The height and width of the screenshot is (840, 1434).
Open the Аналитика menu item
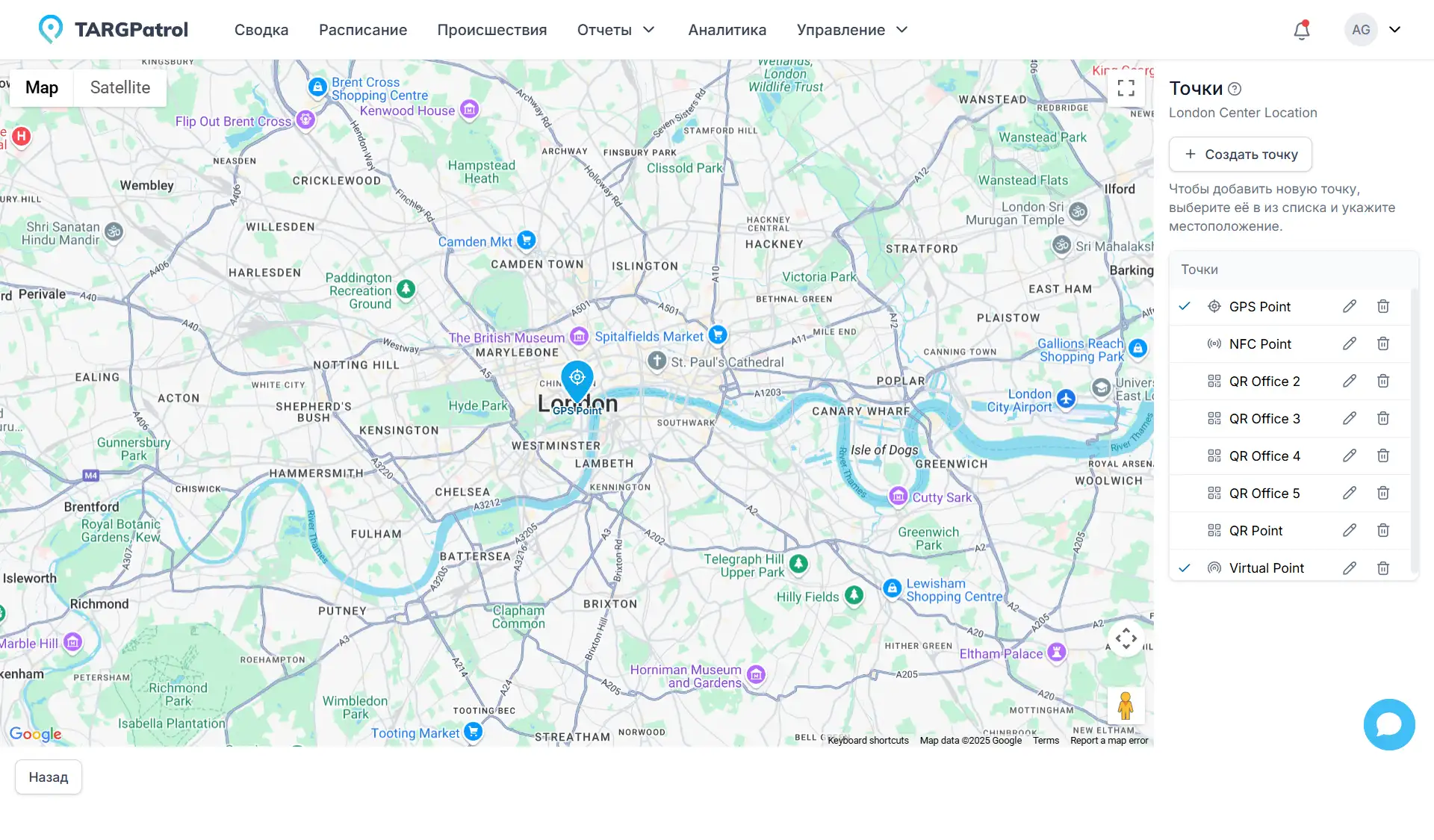pyautogui.click(x=727, y=30)
